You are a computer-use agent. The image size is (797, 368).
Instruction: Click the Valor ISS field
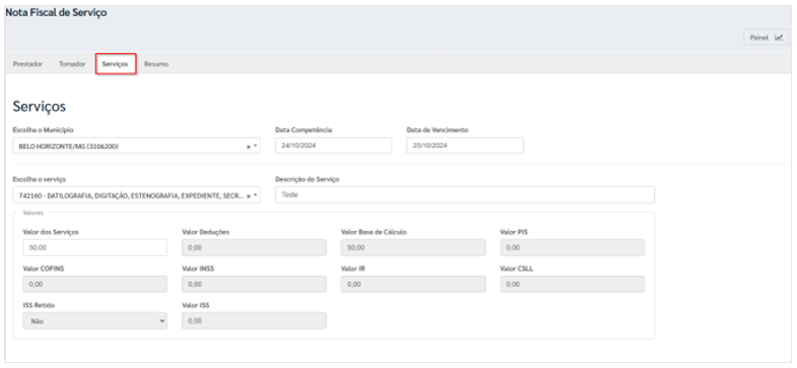point(254,321)
